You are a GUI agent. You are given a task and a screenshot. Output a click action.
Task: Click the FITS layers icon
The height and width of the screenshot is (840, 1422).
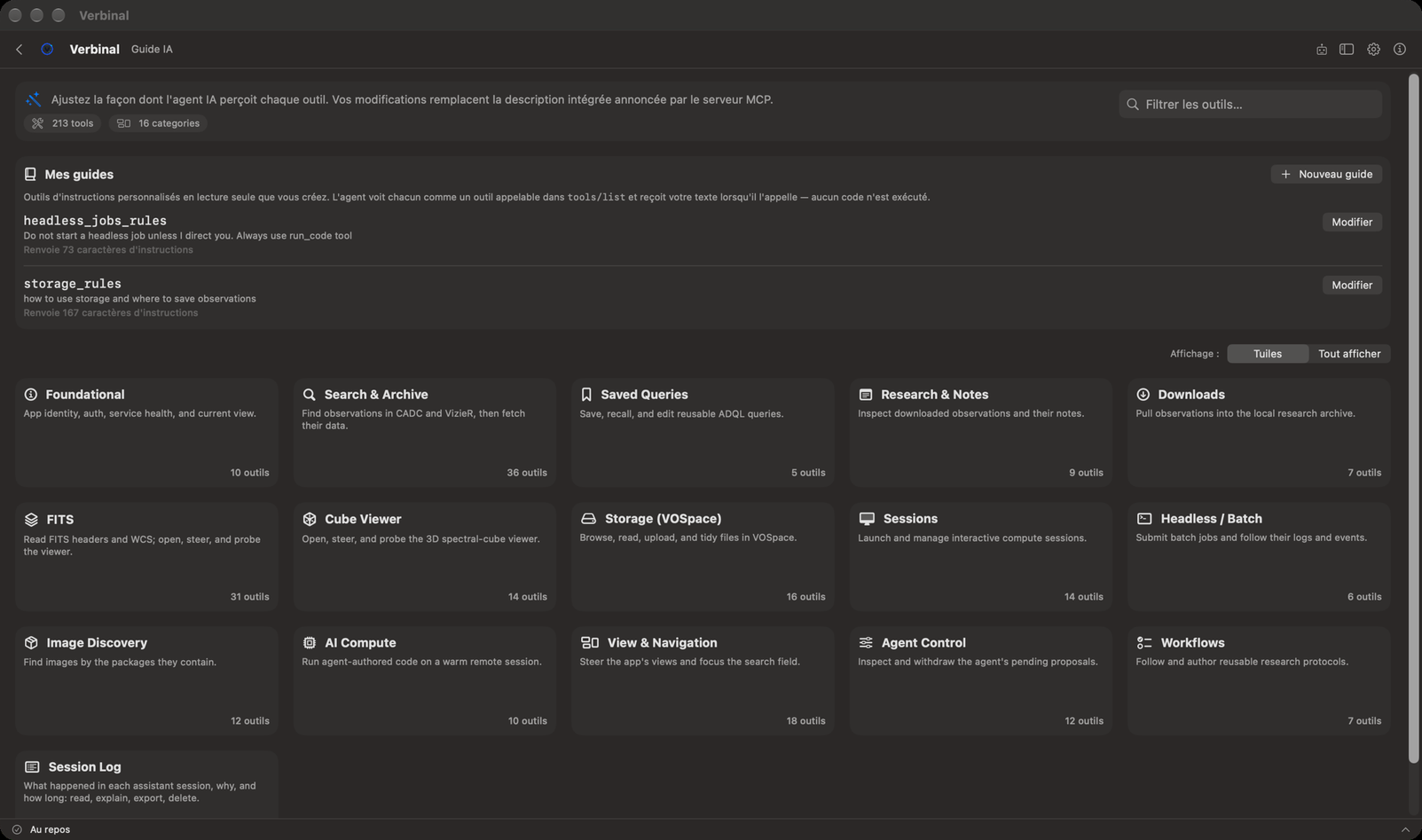point(31,520)
